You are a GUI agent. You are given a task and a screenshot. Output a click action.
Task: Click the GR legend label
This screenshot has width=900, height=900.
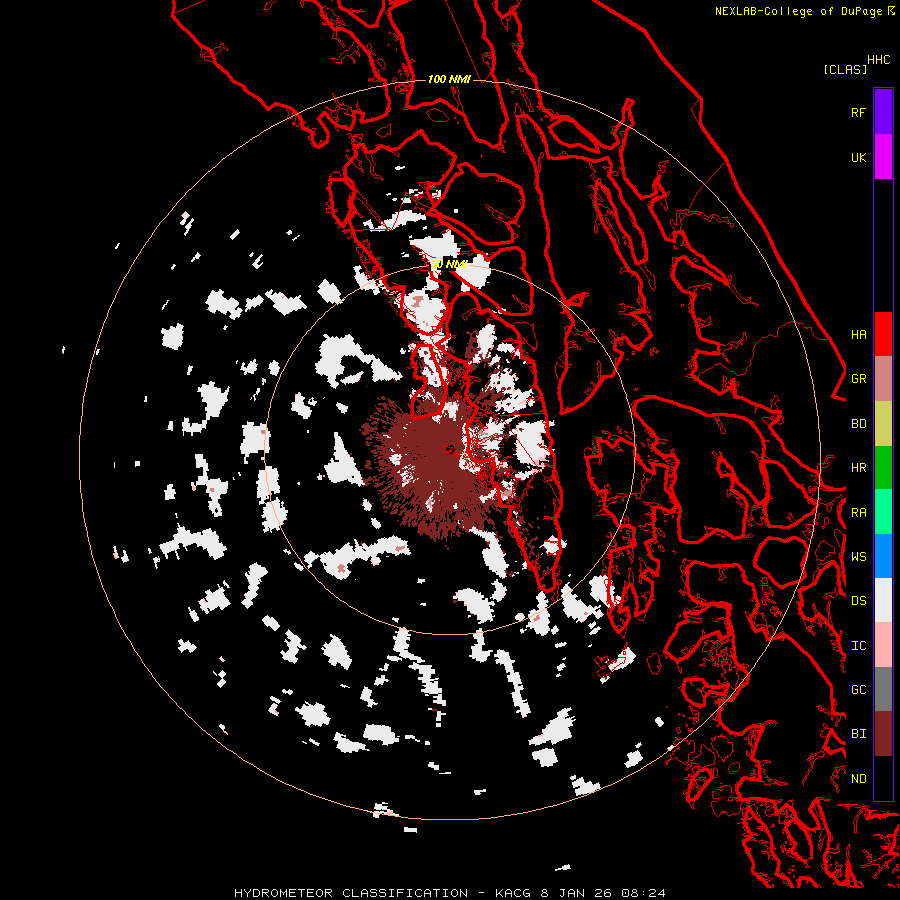pos(858,379)
